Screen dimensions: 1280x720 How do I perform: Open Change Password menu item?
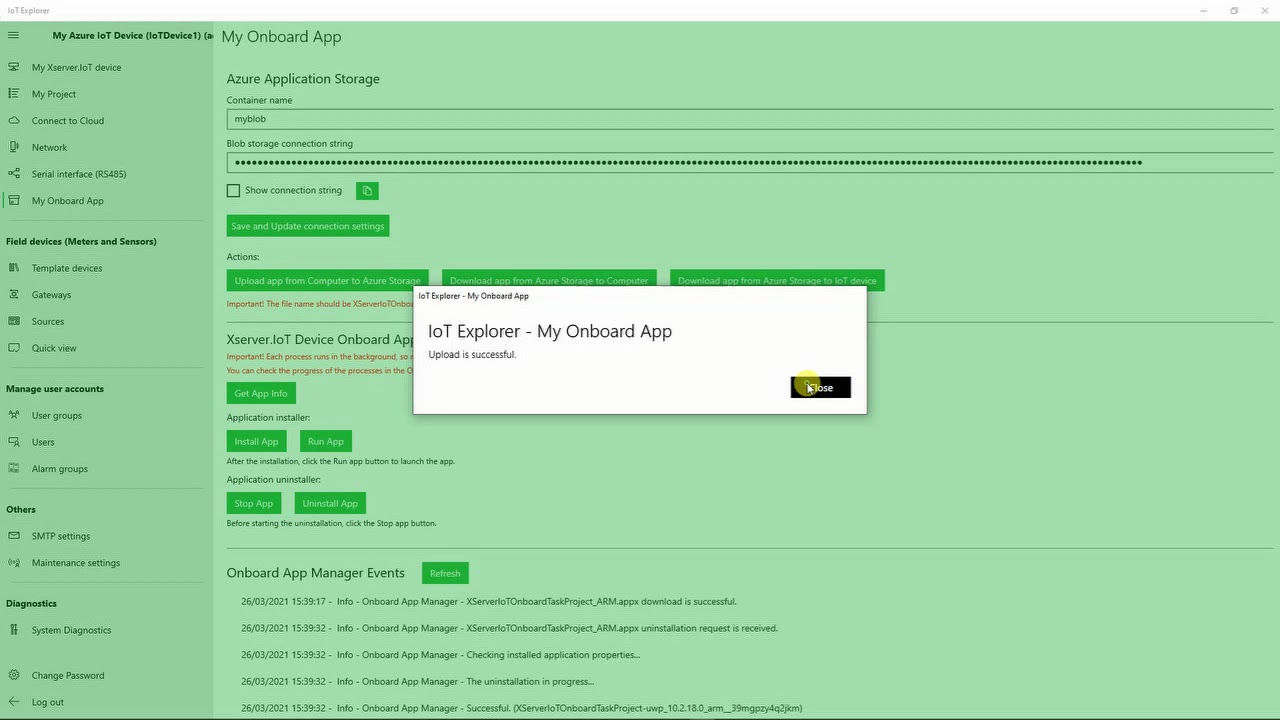pyautogui.click(x=68, y=675)
